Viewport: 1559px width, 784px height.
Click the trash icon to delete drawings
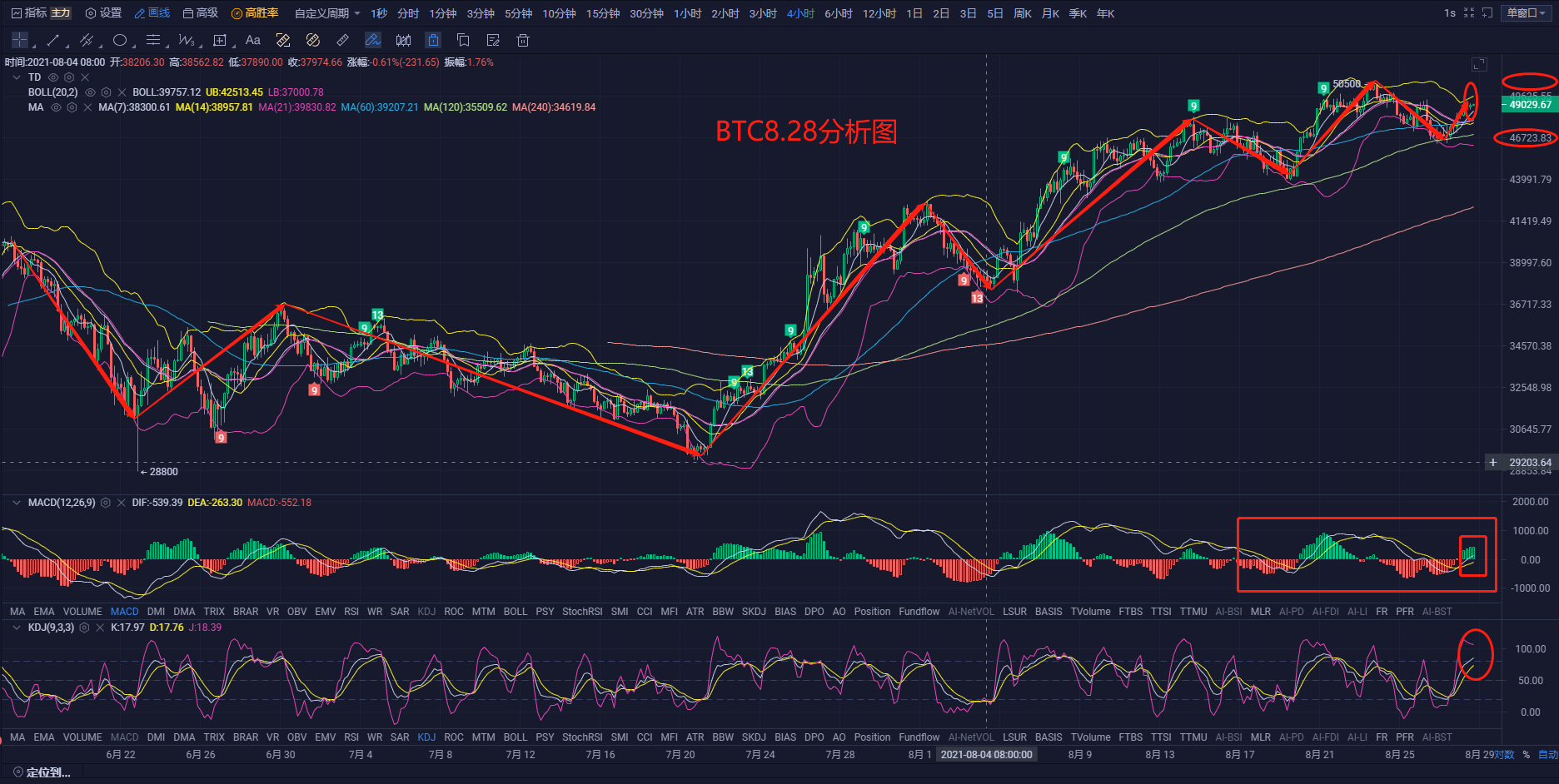click(x=523, y=40)
